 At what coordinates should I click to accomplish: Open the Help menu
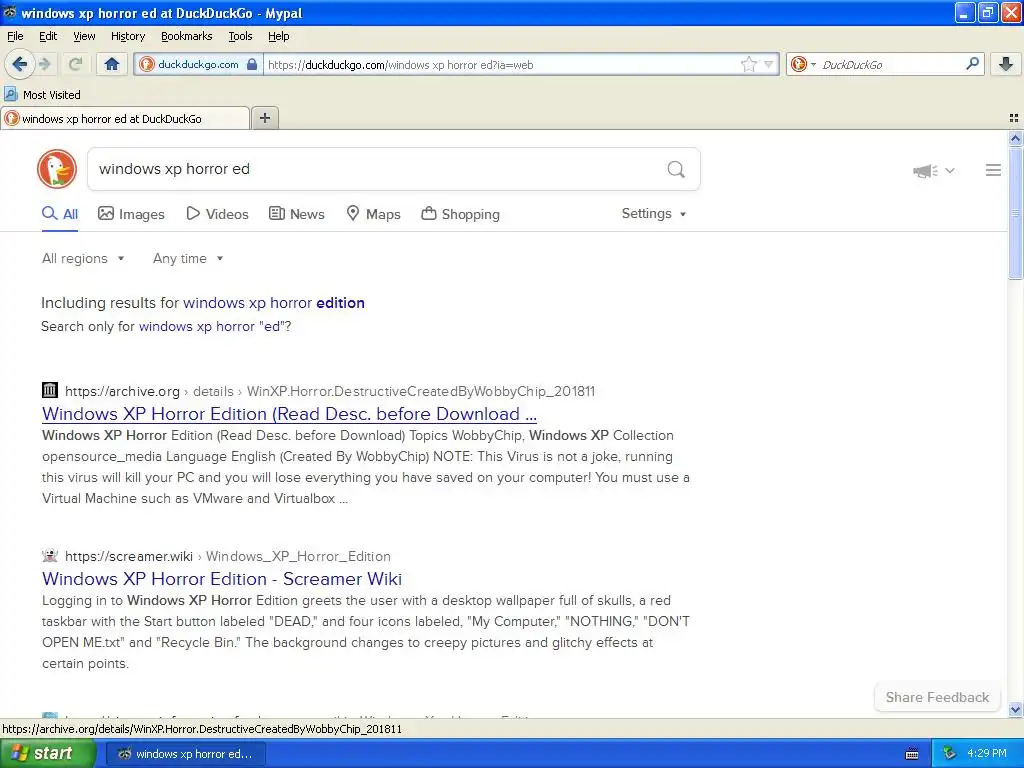click(278, 36)
